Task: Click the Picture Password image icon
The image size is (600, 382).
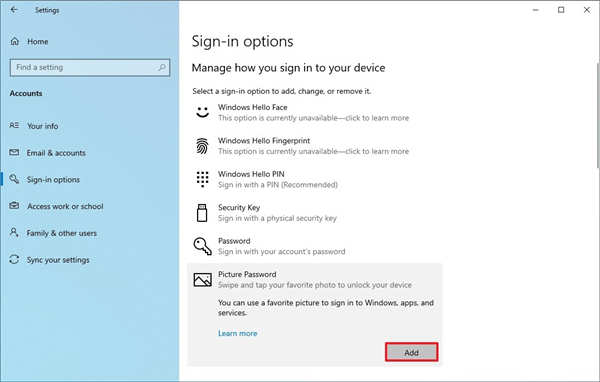Action: click(202, 280)
